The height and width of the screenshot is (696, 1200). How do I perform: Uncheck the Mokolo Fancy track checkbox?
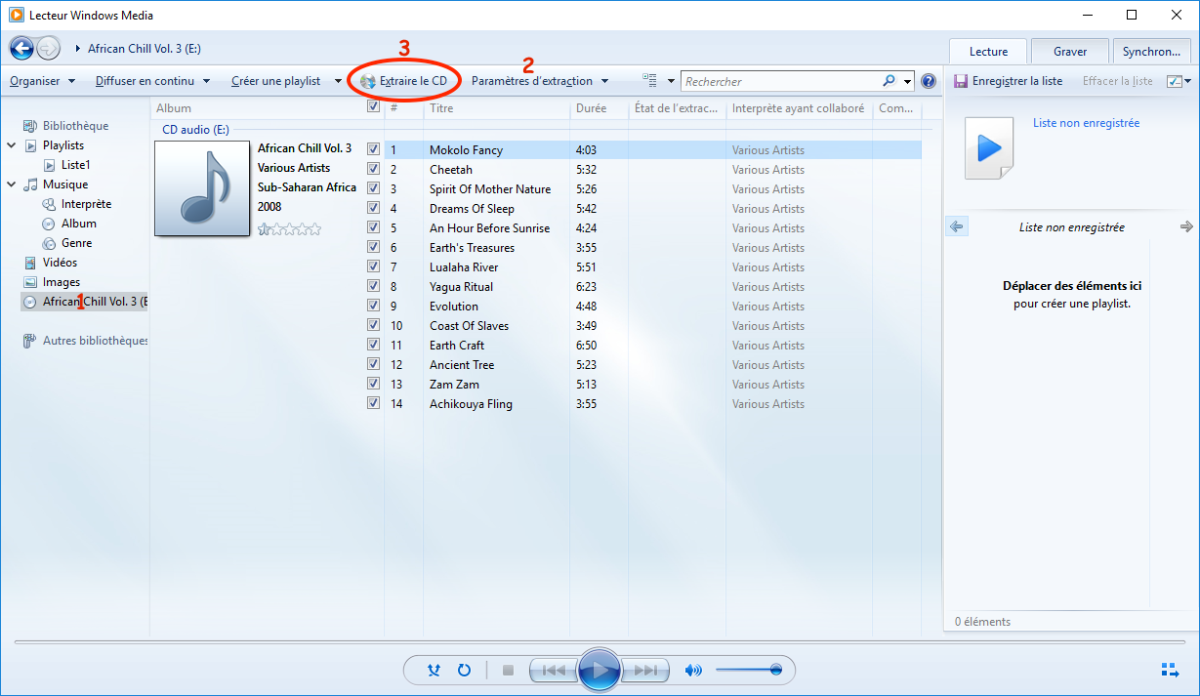coord(373,149)
